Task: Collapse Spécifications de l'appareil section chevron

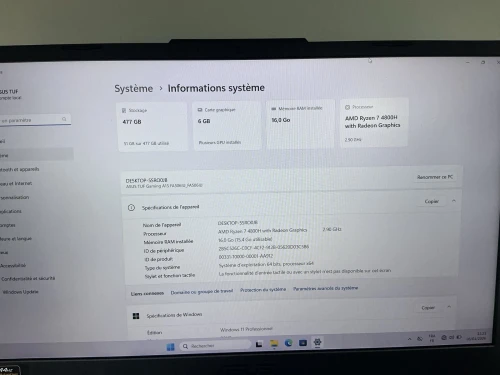Action: click(454, 201)
